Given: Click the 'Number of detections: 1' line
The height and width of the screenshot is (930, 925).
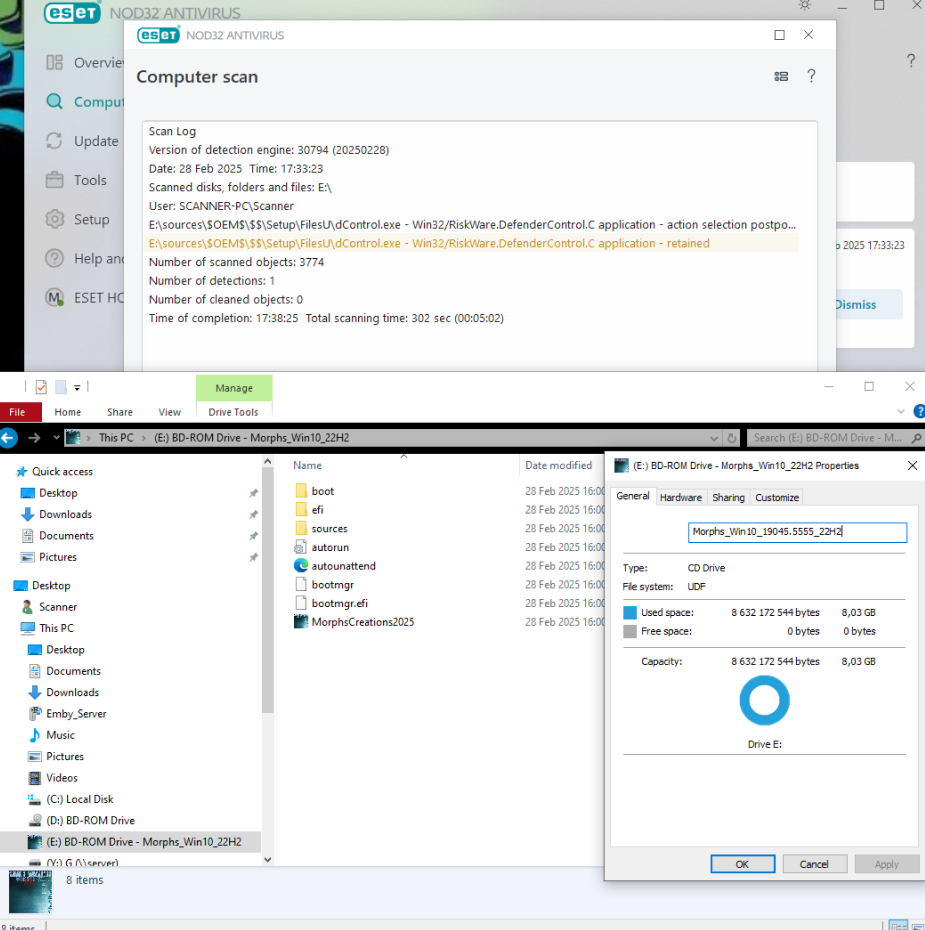Looking at the screenshot, I should click(211, 281).
